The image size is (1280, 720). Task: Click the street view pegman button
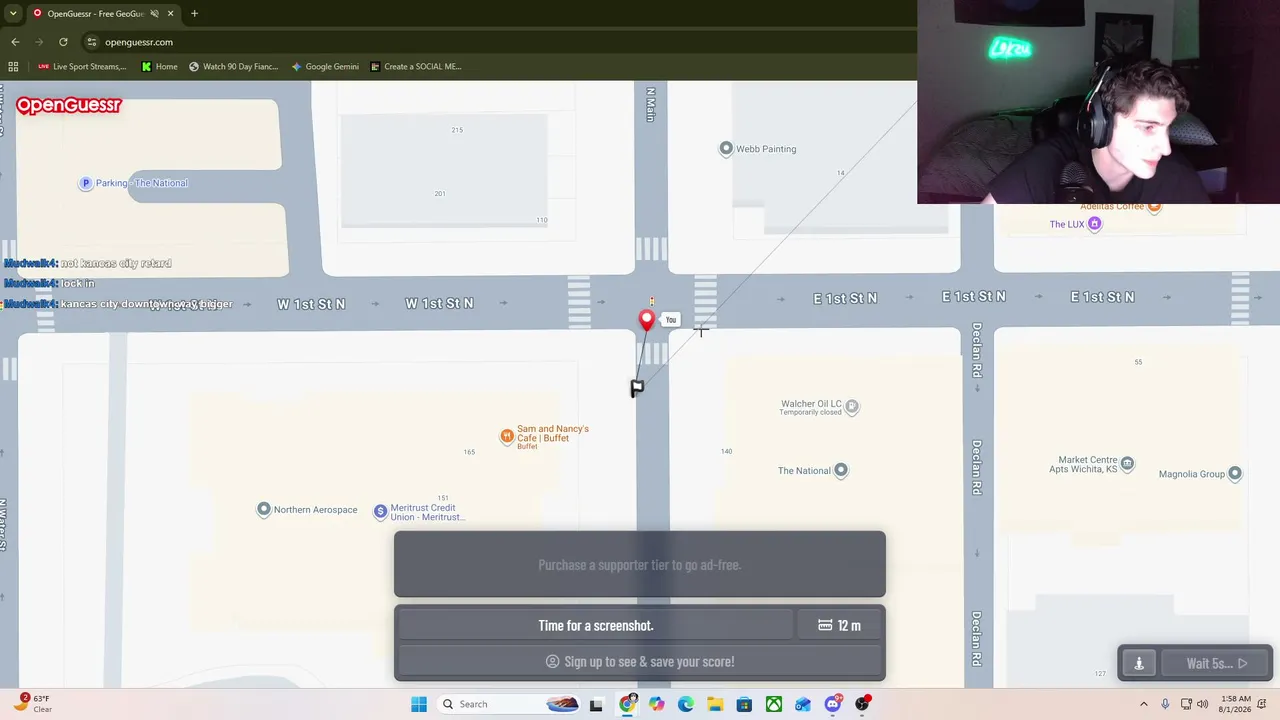click(x=1139, y=663)
